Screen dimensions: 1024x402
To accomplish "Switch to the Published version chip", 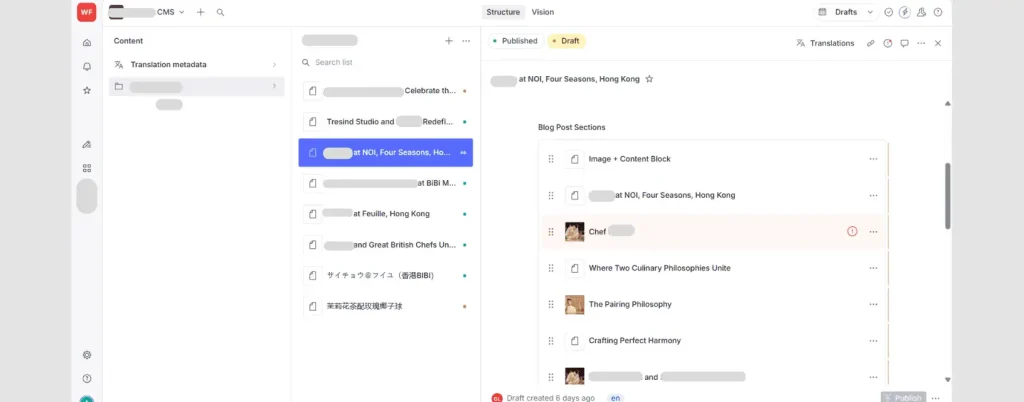I will (515, 41).
